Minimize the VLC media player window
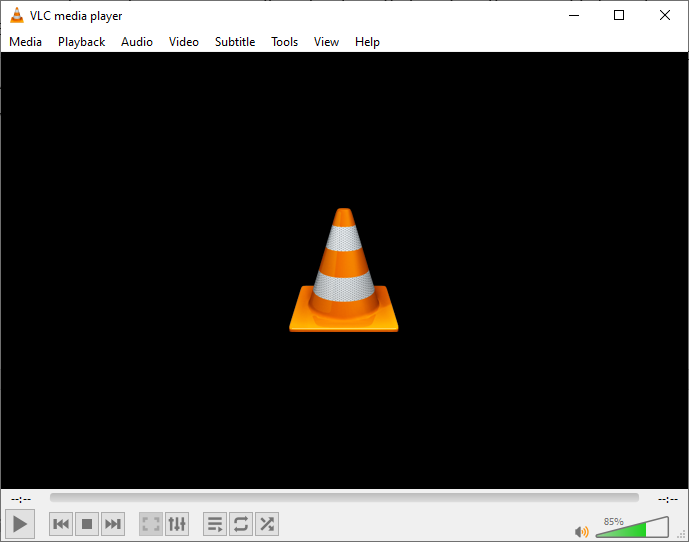Screen dimensions: 689x542 pos(574,15)
